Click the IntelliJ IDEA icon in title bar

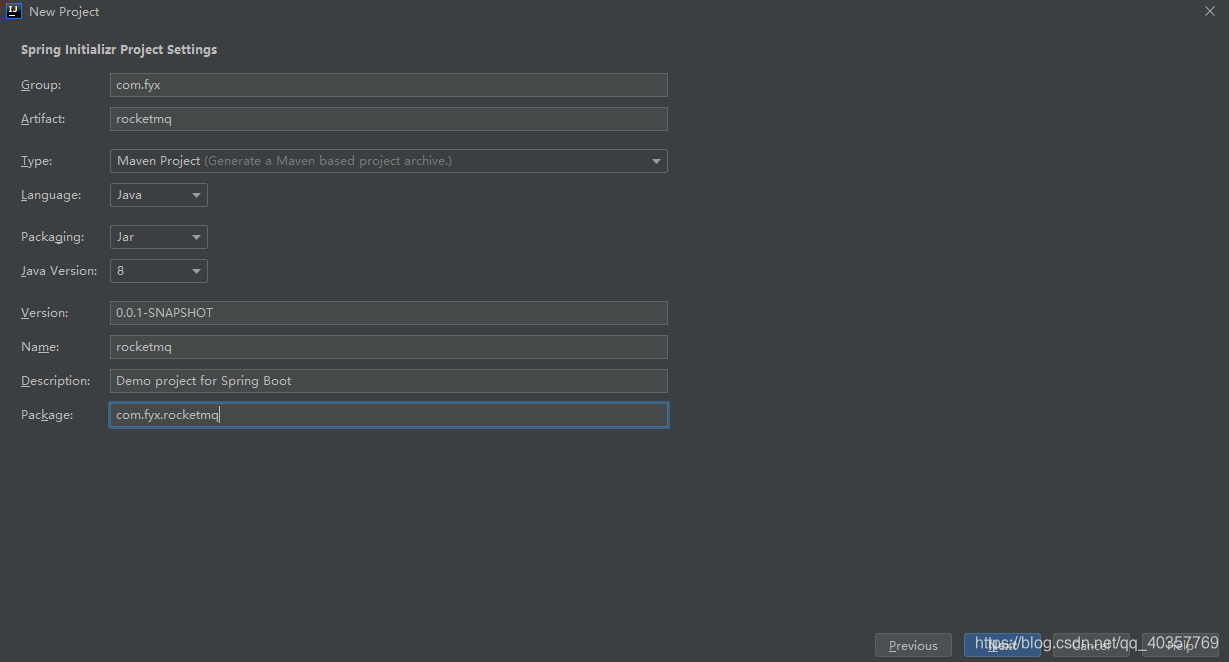(14, 12)
